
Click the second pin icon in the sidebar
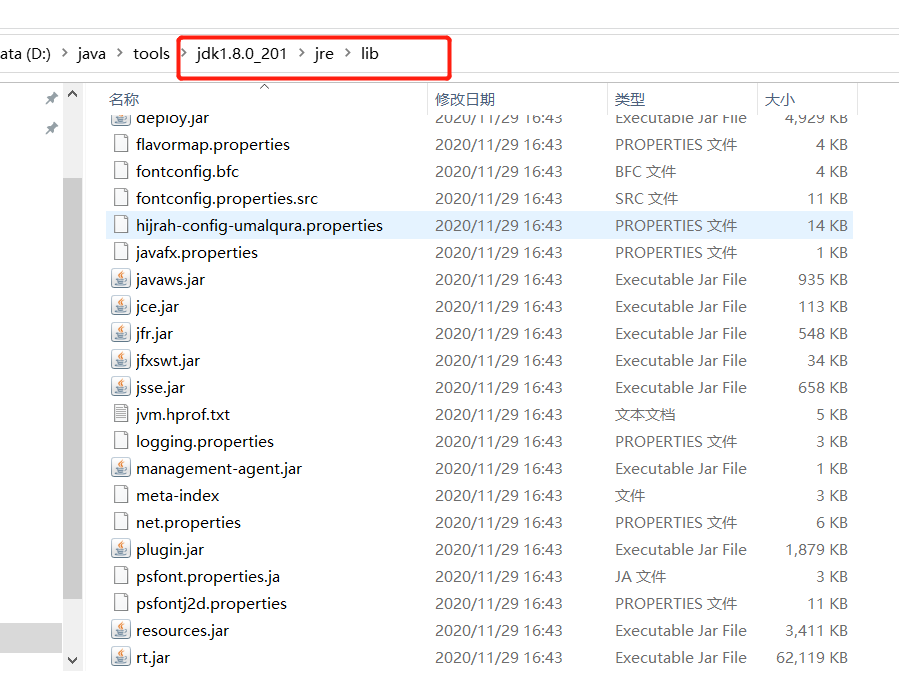[x=52, y=128]
